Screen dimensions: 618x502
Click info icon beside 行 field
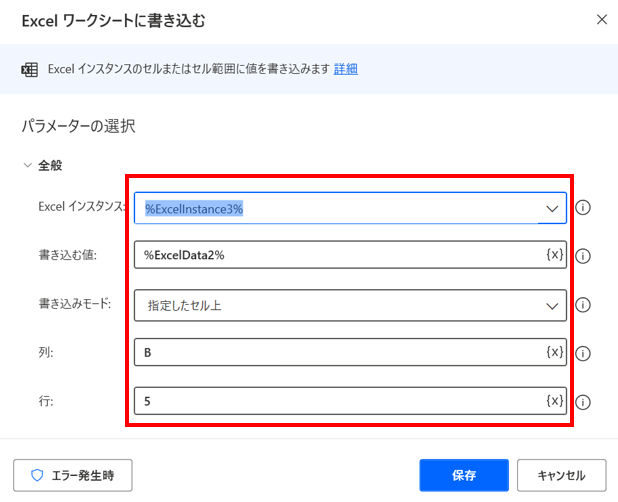click(583, 402)
